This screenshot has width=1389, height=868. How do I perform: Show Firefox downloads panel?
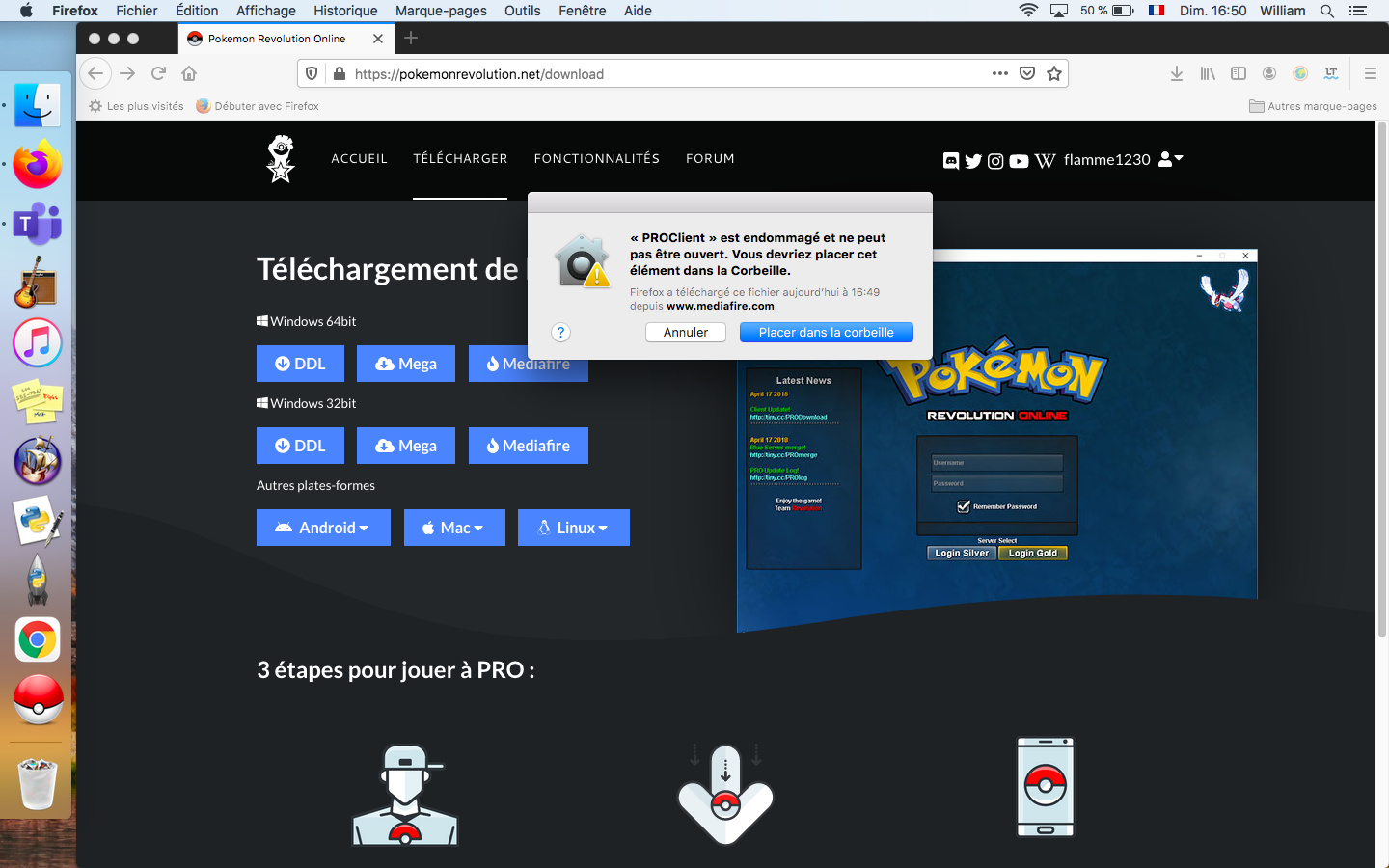point(1177,73)
